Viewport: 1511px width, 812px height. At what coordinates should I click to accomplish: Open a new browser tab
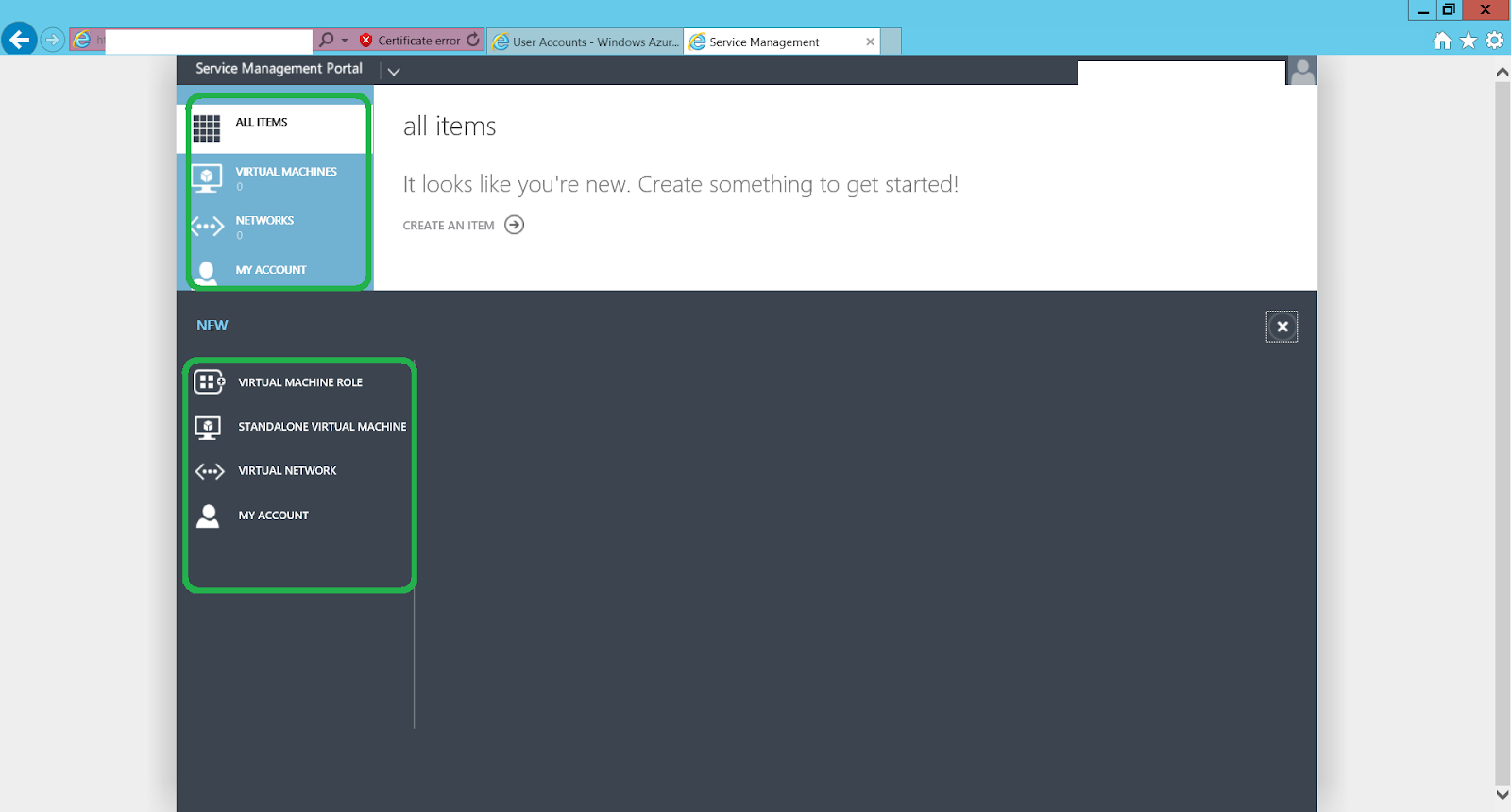coord(891,42)
